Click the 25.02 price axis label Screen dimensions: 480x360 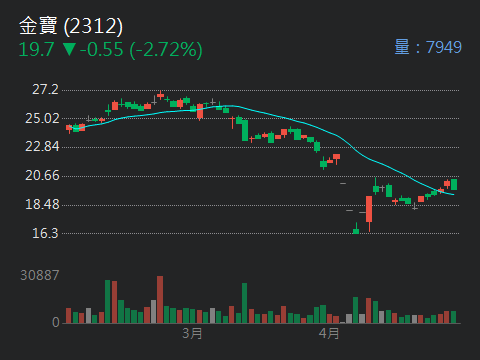42,118
